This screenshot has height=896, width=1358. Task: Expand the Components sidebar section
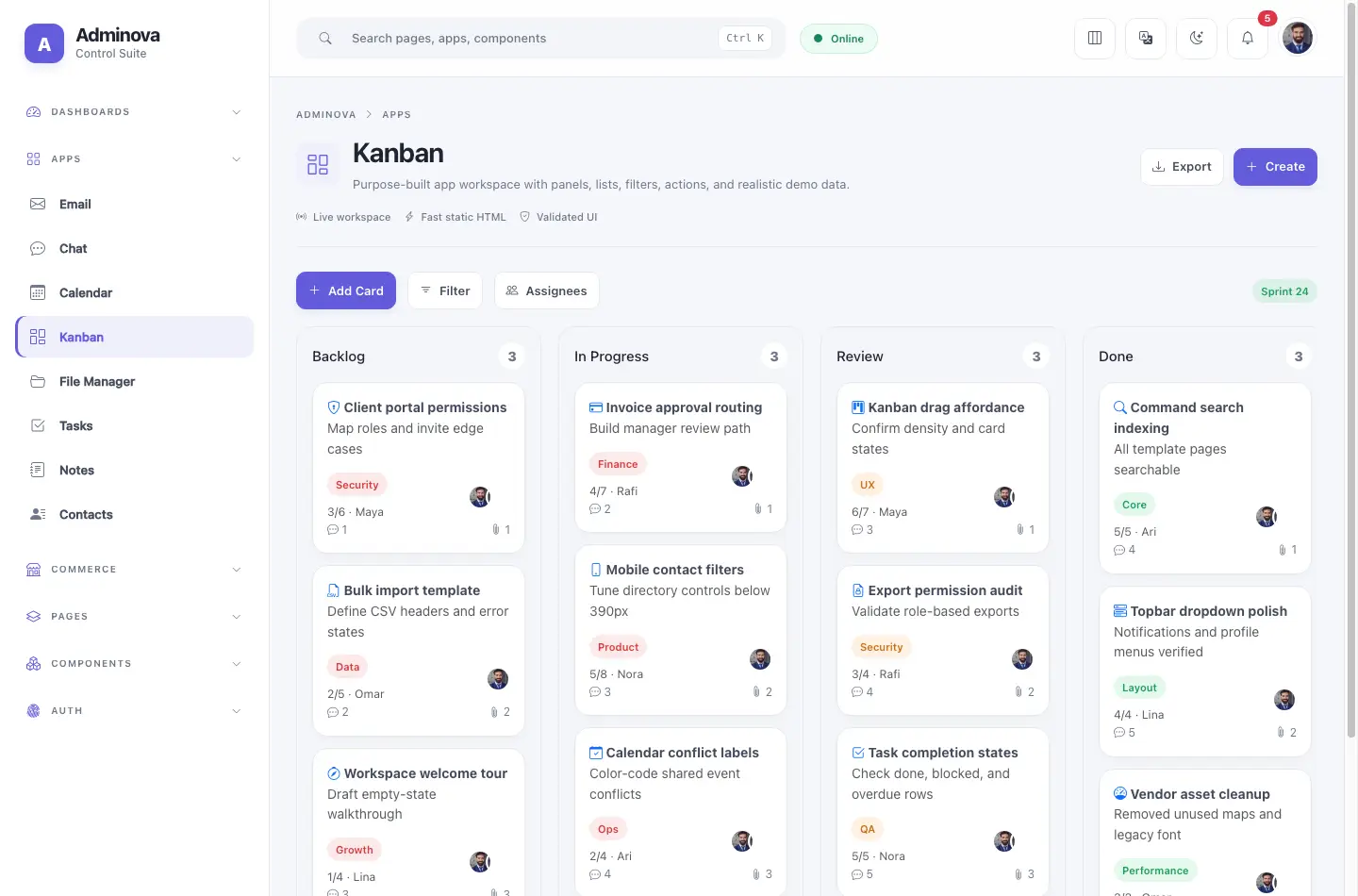(x=134, y=664)
